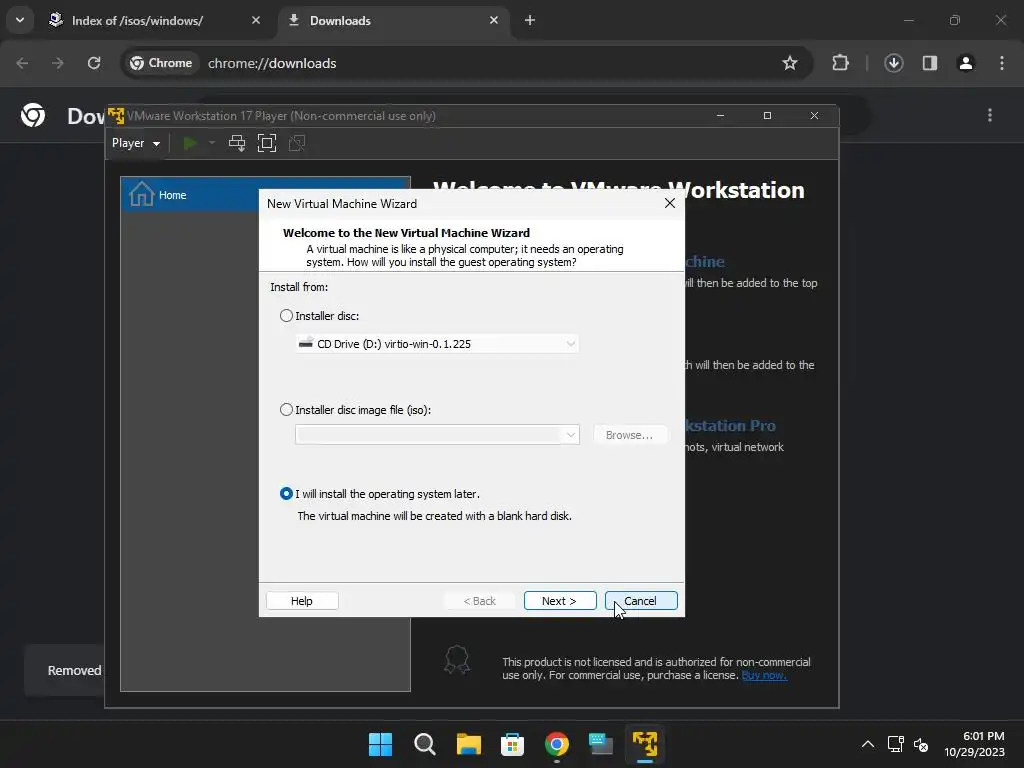Click the Unity mode toolbar icon
Image resolution: width=1024 pixels, height=768 pixels.
click(297, 143)
